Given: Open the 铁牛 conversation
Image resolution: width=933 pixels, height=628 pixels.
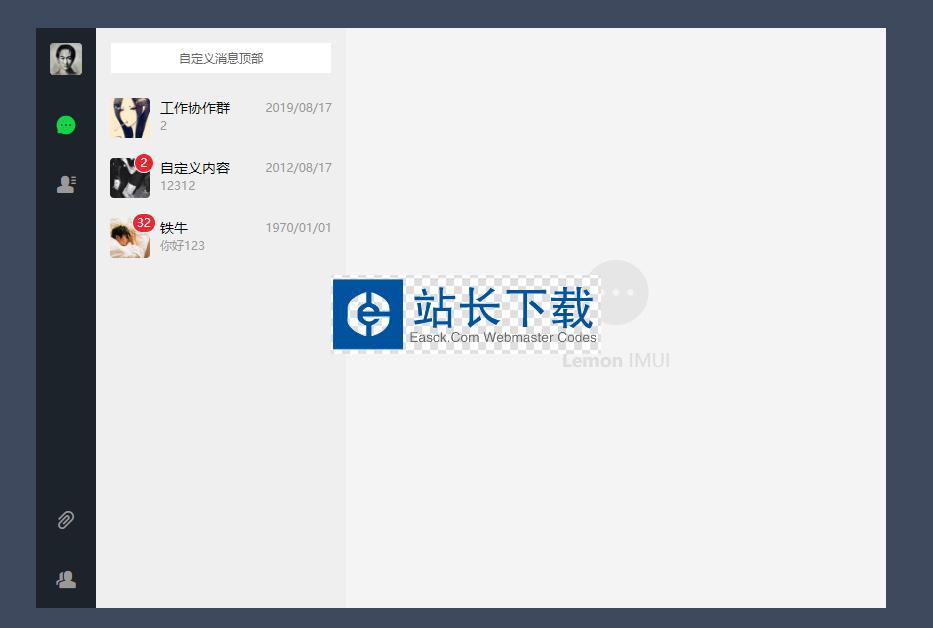Looking at the screenshot, I should pos(221,238).
